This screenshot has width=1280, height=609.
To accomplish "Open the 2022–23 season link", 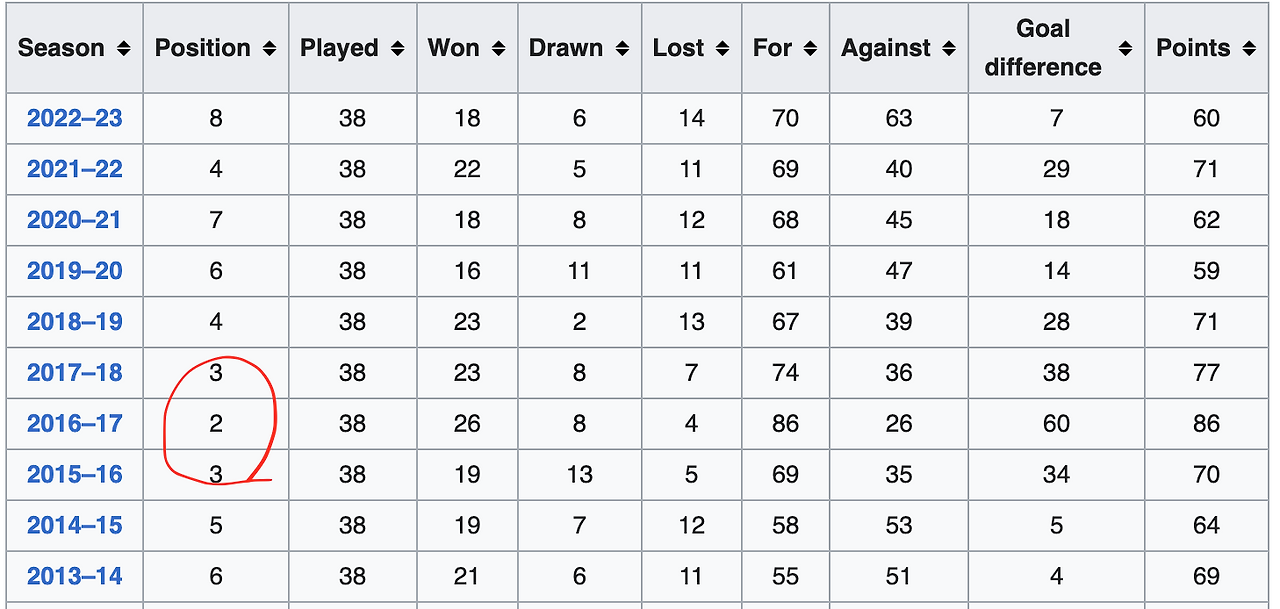I will pos(75,118).
